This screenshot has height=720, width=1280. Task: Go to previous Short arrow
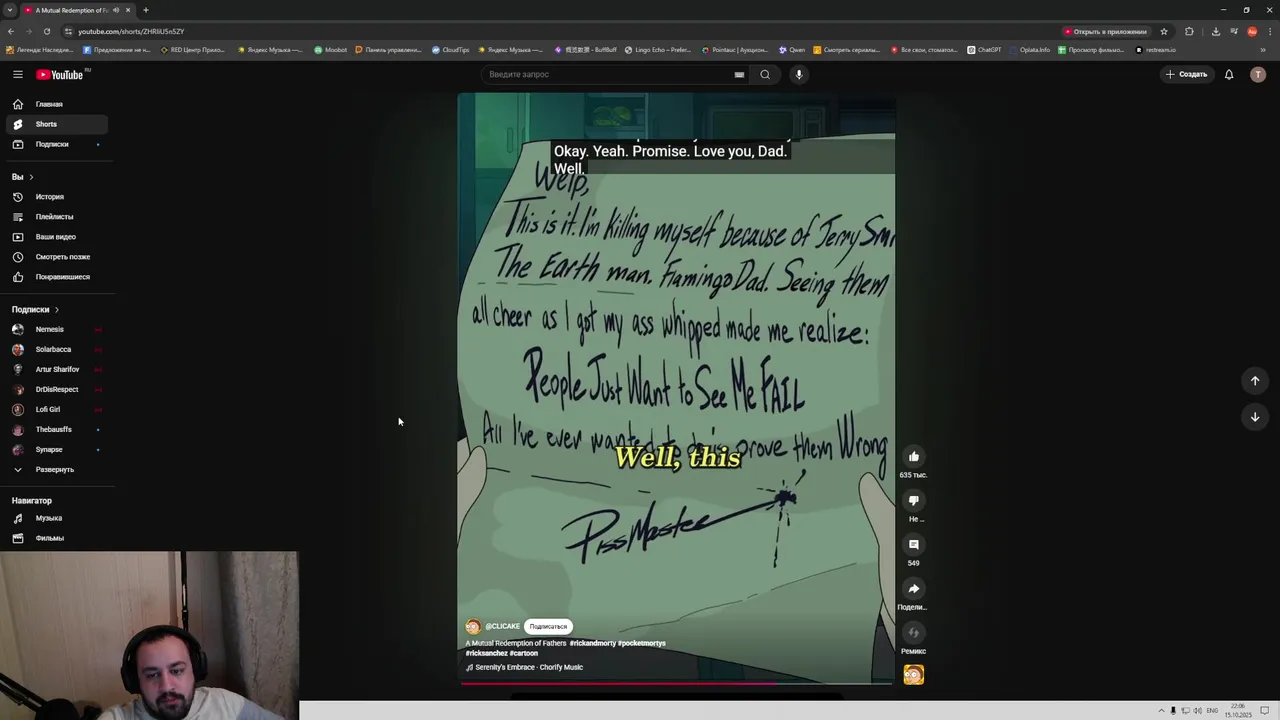(1255, 381)
